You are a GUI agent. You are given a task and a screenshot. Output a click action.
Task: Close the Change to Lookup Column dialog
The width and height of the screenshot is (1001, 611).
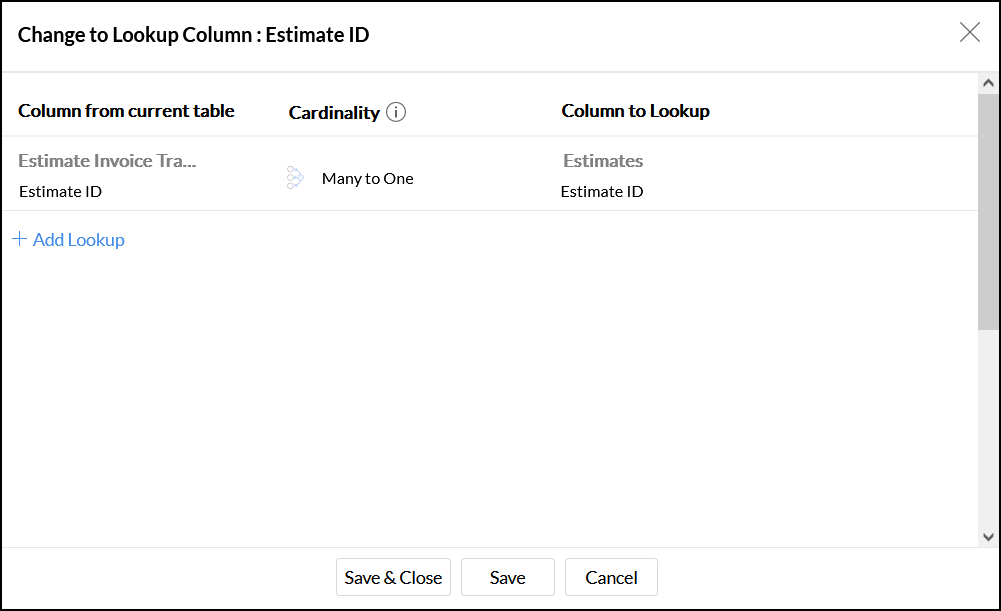(969, 33)
